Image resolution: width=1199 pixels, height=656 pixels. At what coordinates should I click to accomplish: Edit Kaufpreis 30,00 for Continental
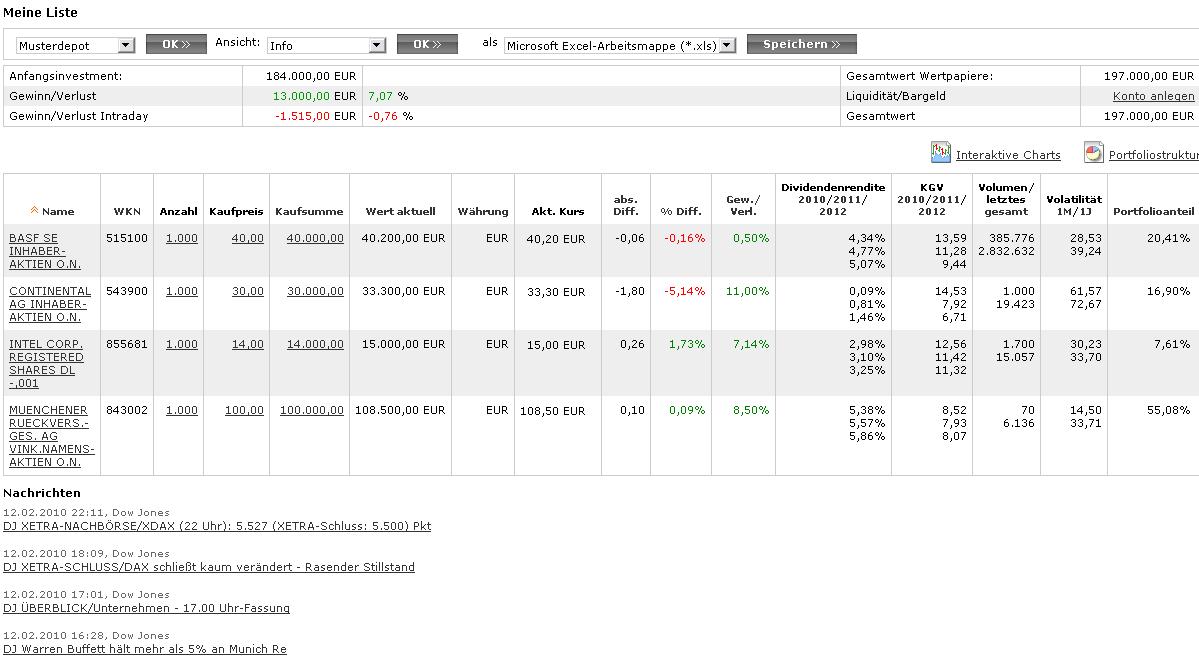pos(248,291)
